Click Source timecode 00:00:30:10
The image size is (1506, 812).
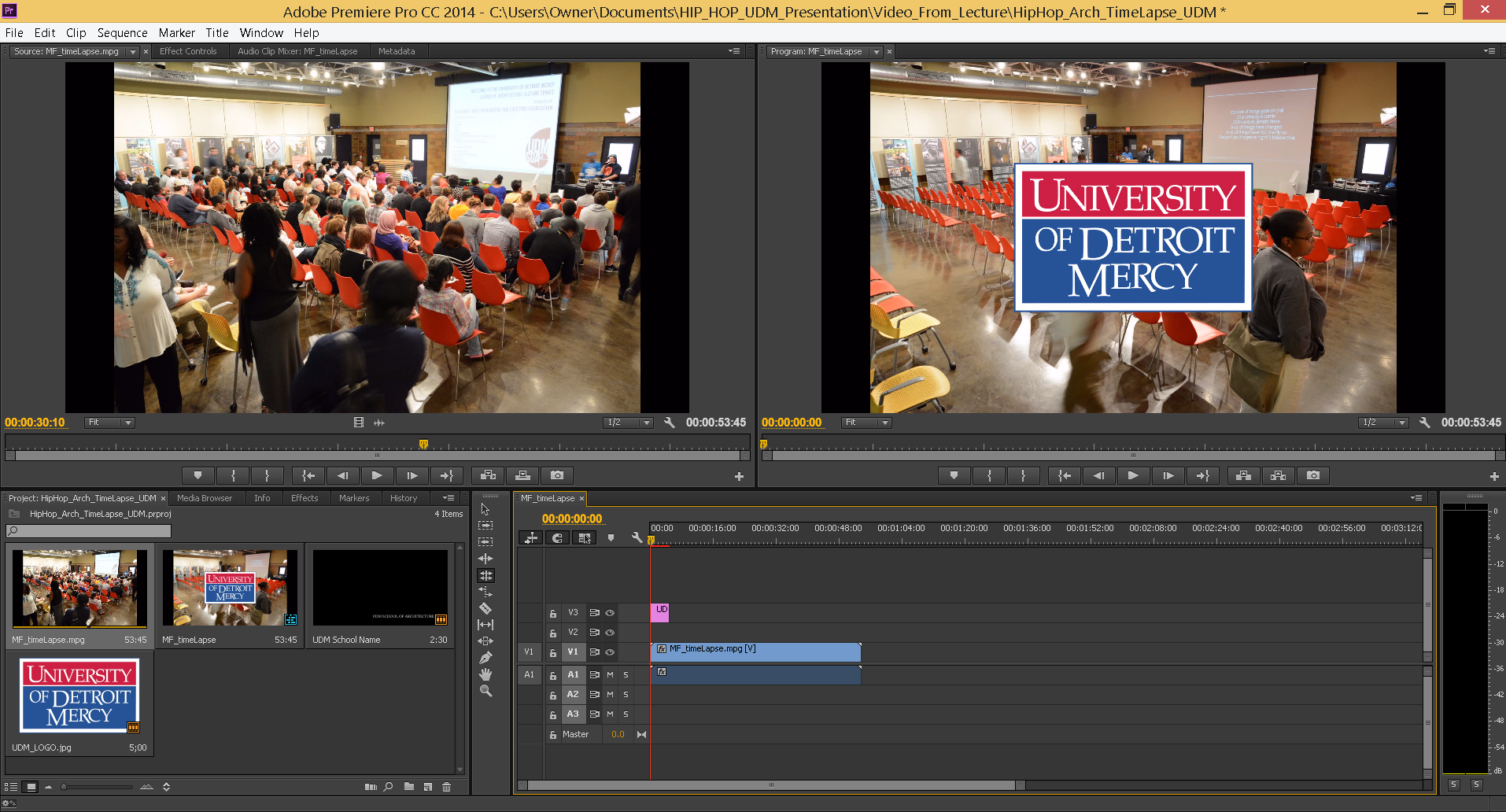click(x=35, y=423)
